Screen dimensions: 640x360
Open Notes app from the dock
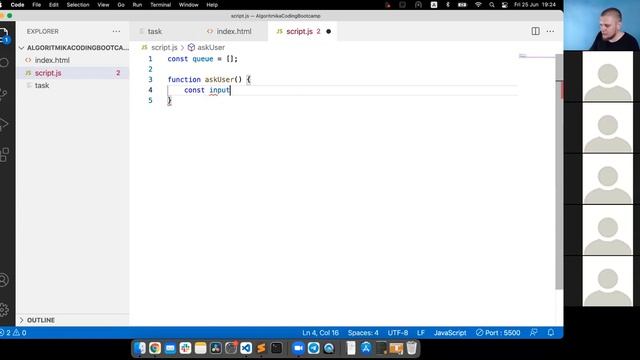[200, 348]
